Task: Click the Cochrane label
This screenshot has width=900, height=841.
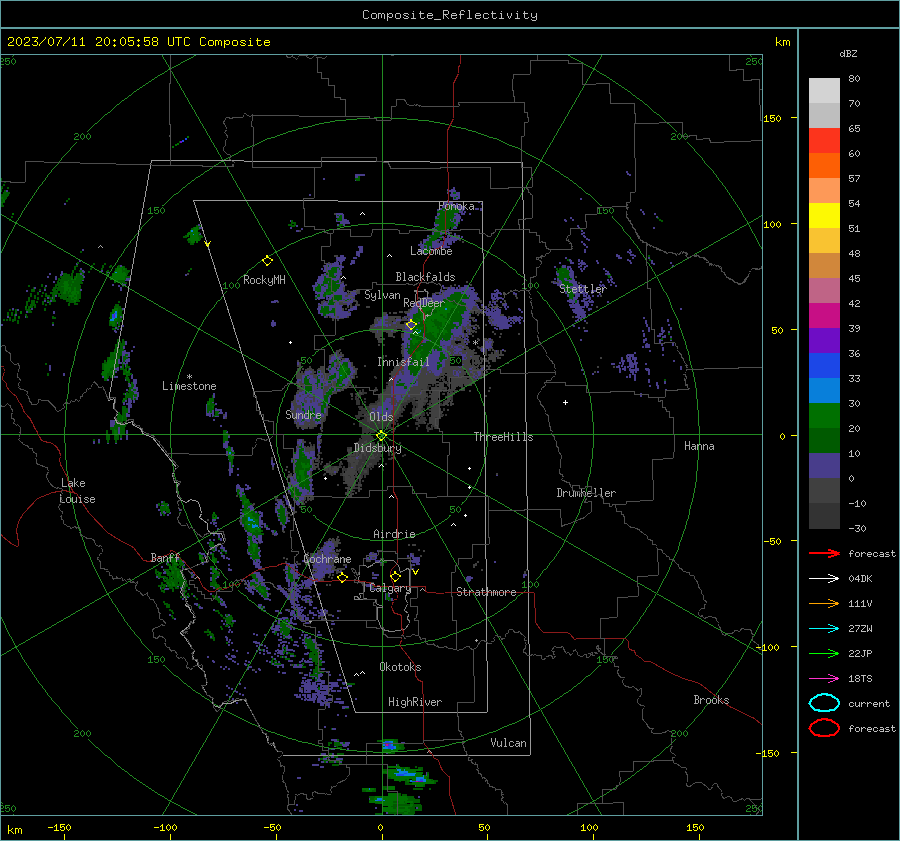Action: point(327,559)
